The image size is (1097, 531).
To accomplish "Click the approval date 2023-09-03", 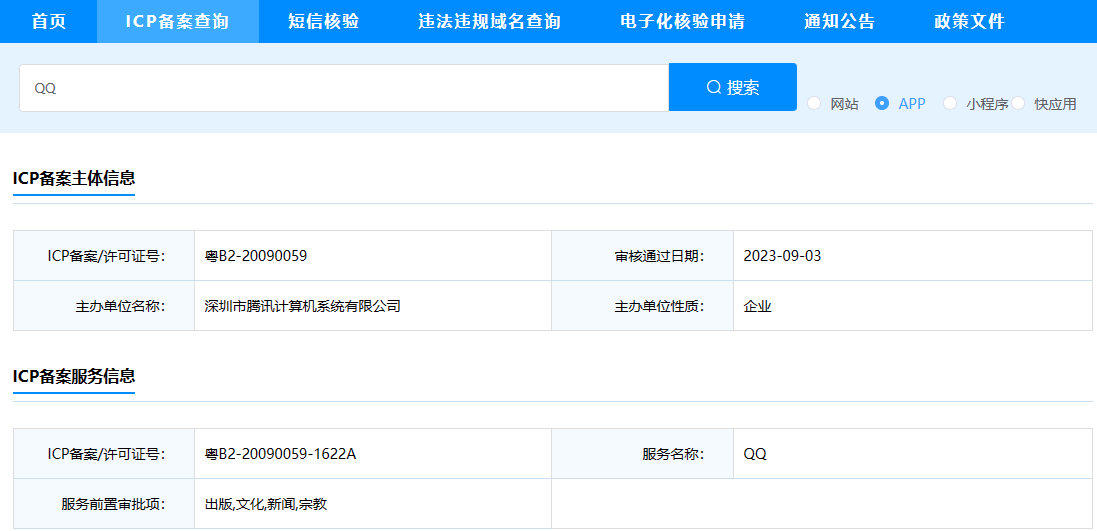I will (x=782, y=256).
